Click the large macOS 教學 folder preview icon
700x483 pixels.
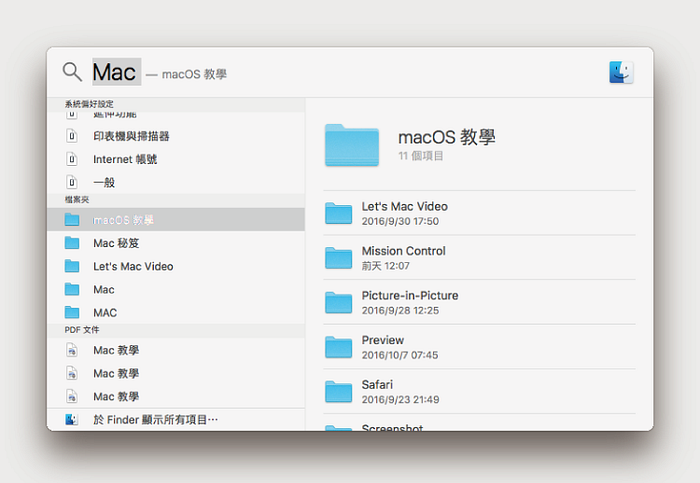[x=352, y=145]
